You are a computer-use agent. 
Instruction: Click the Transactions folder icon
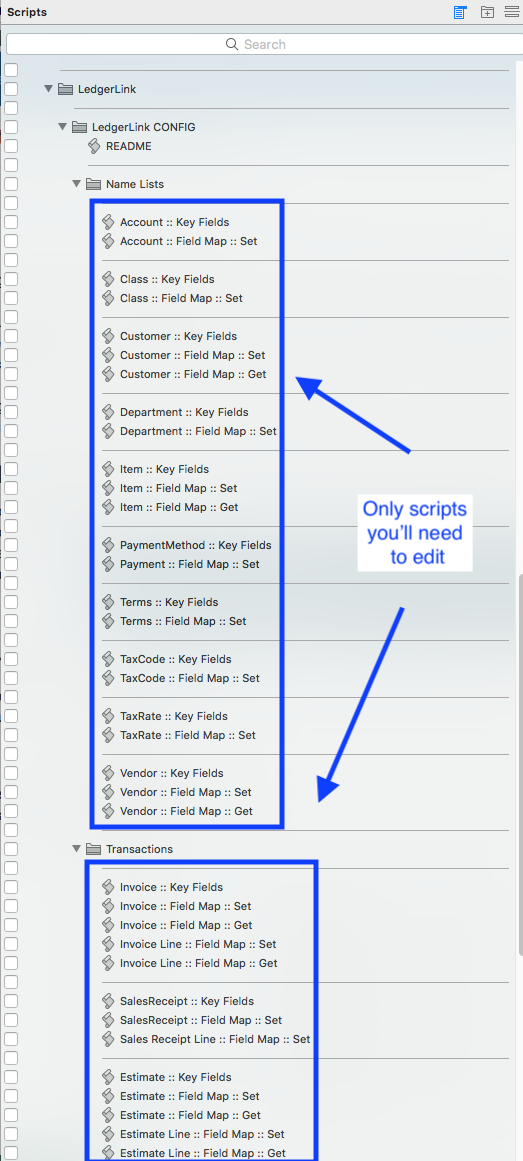pos(93,849)
